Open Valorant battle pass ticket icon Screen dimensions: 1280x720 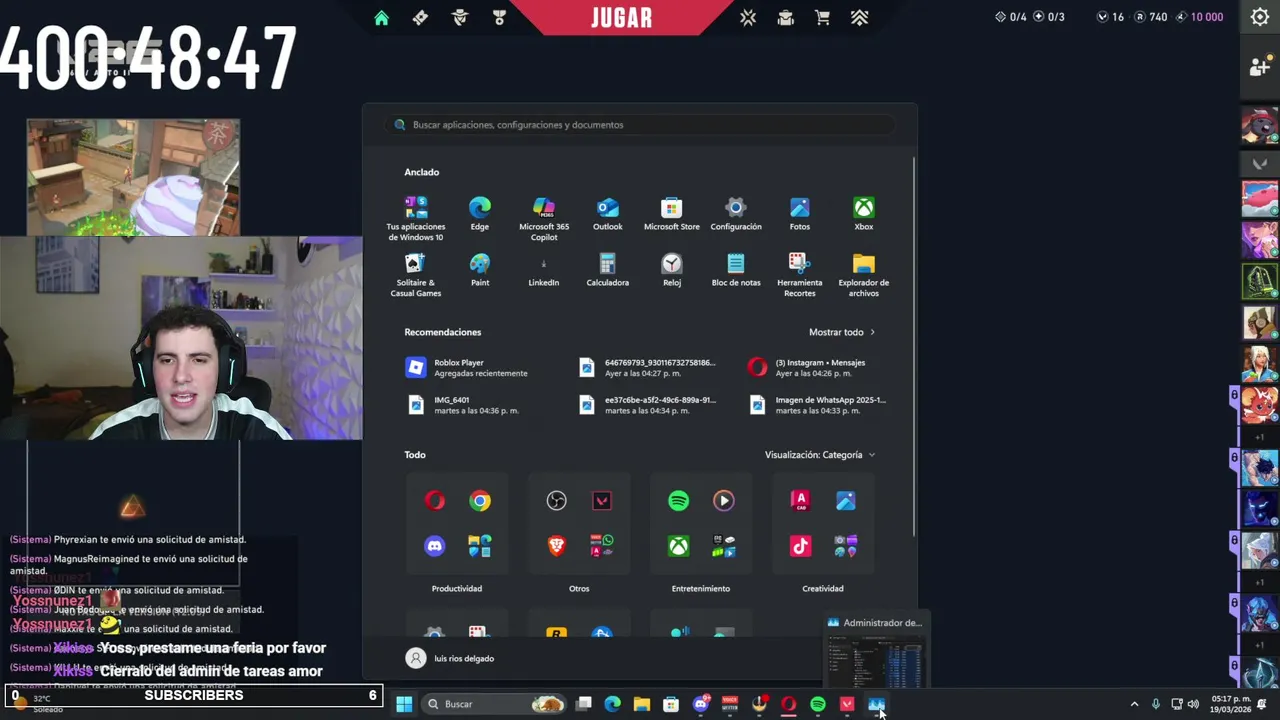coord(420,18)
